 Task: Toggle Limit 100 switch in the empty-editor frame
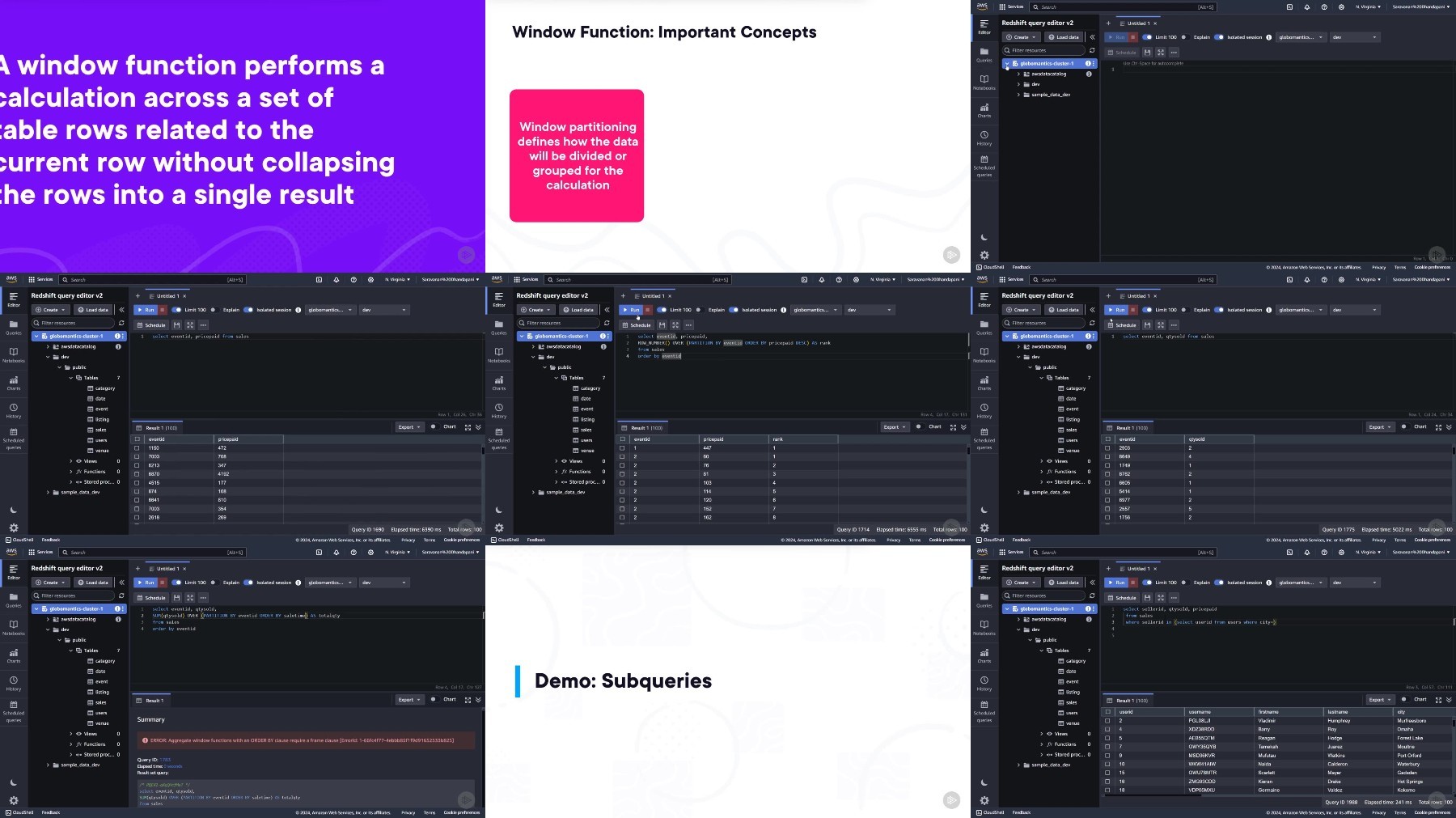[1147, 37]
